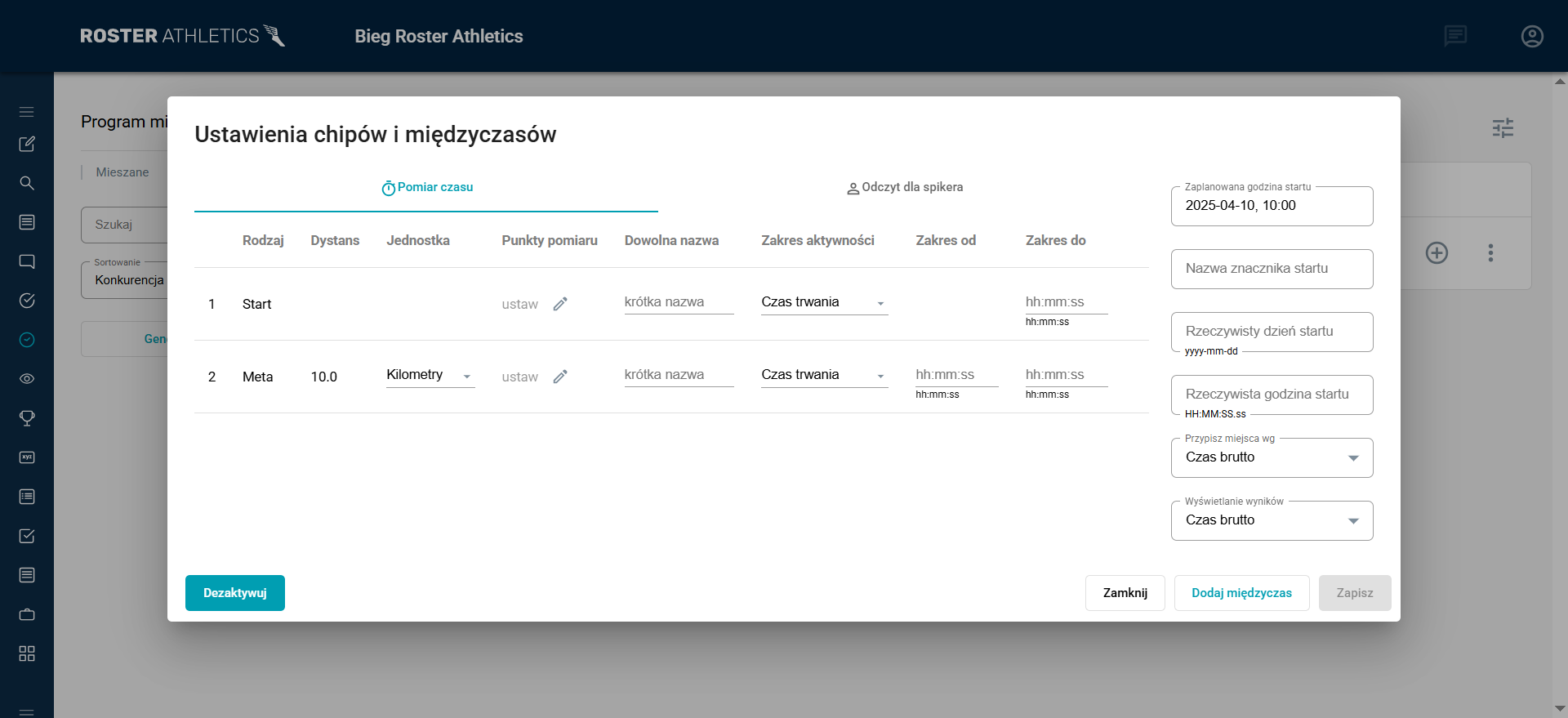Open Czas trwania dropdown in Start row
Viewport: 1568px width, 718px height.
[x=824, y=302]
